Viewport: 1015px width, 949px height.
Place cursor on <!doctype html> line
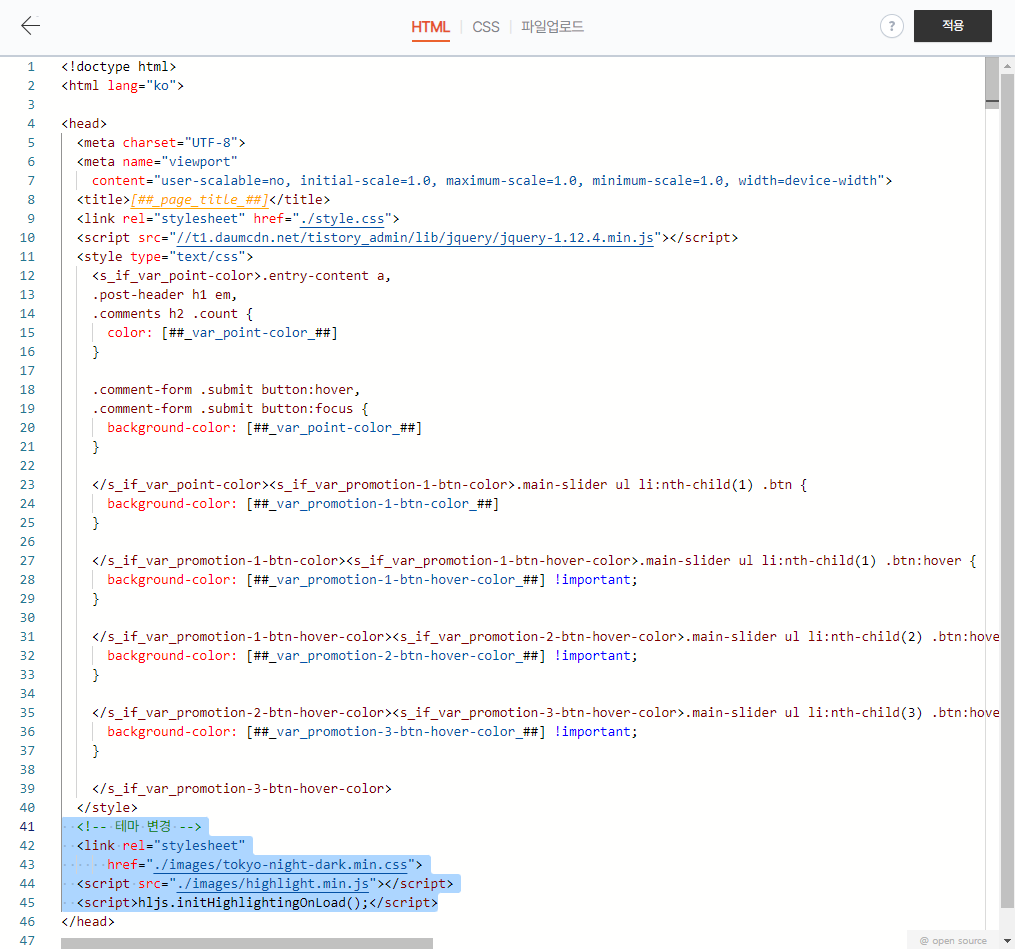point(118,67)
